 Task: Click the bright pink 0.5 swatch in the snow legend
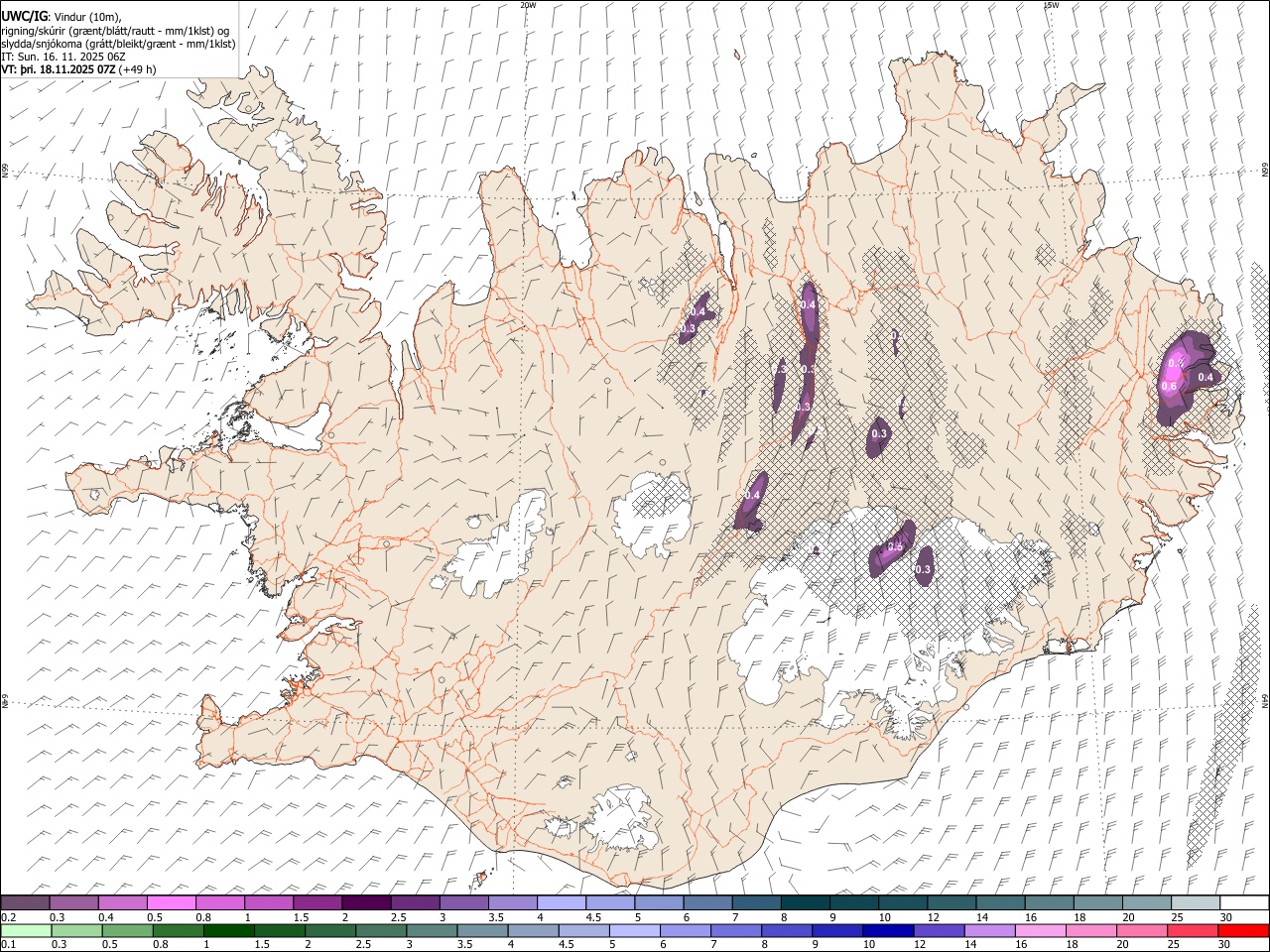172,903
